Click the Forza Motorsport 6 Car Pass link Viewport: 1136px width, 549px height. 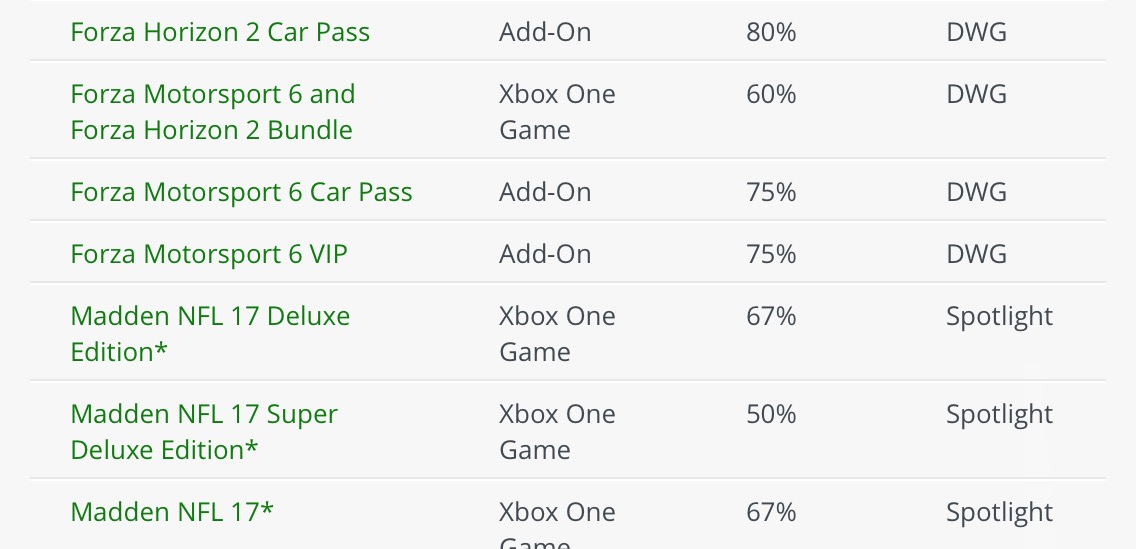click(x=241, y=192)
